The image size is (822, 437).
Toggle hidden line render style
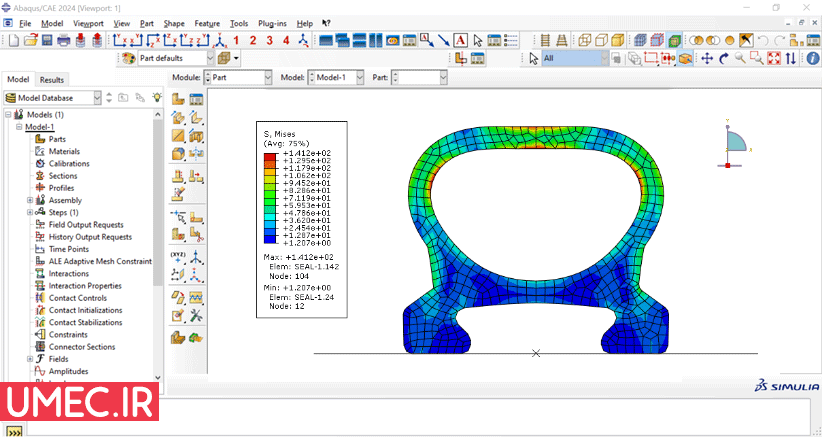(602, 40)
